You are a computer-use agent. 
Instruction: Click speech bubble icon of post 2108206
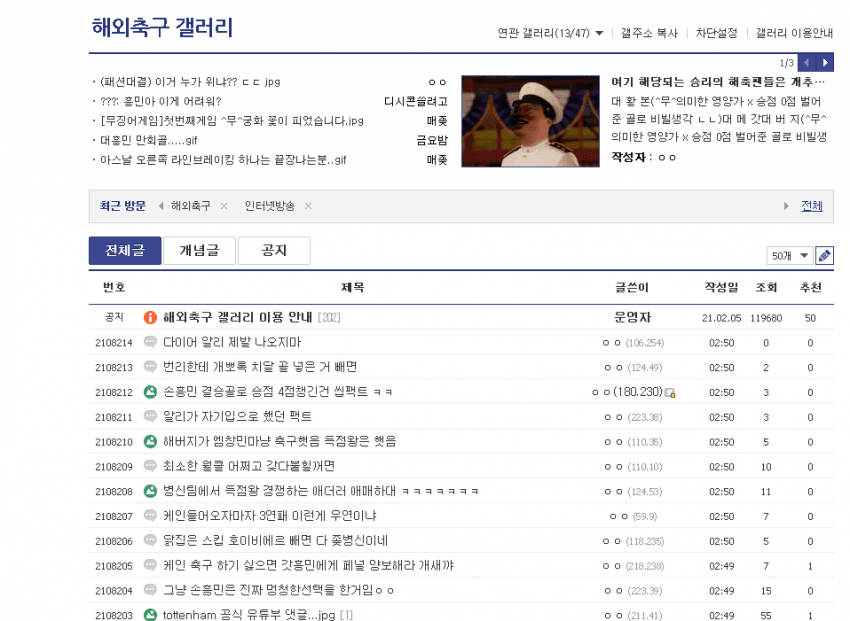point(150,541)
